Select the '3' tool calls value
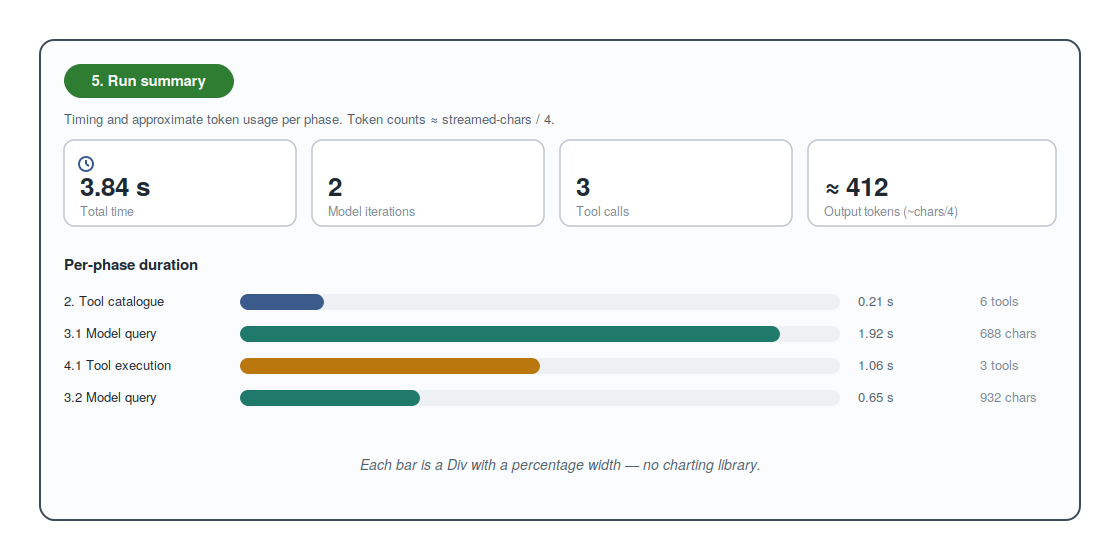This screenshot has height=560, width=1120. coord(583,187)
